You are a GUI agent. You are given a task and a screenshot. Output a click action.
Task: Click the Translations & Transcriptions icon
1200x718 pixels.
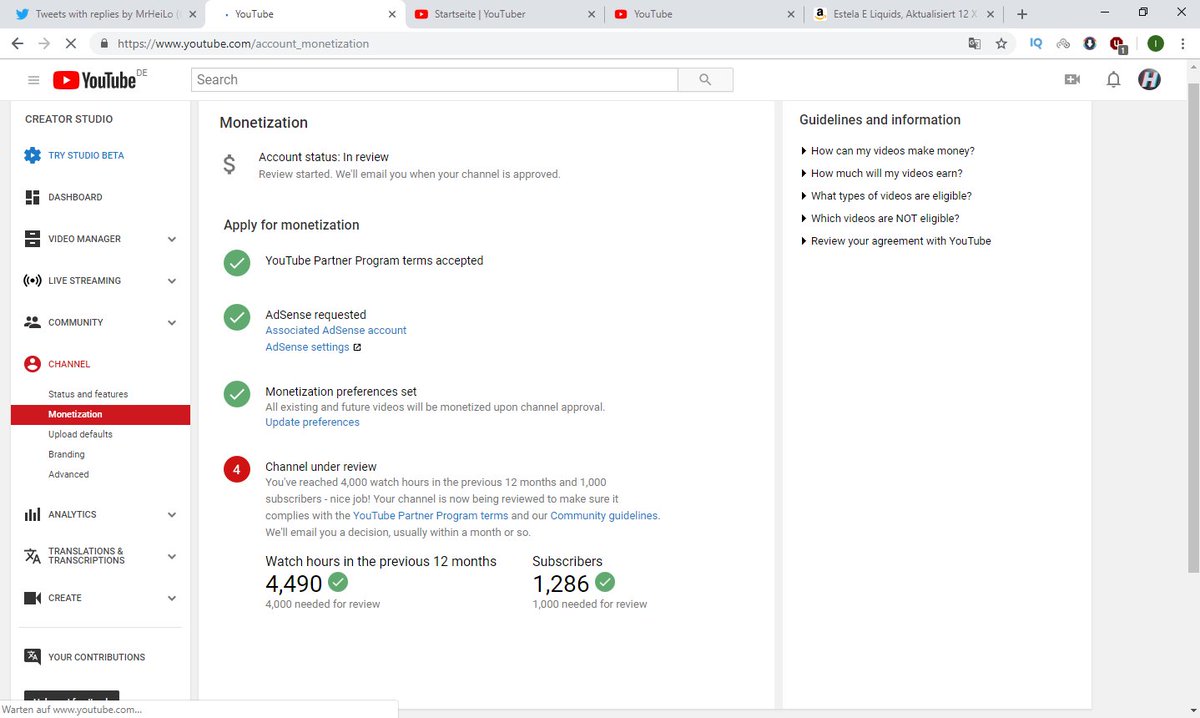pos(32,556)
